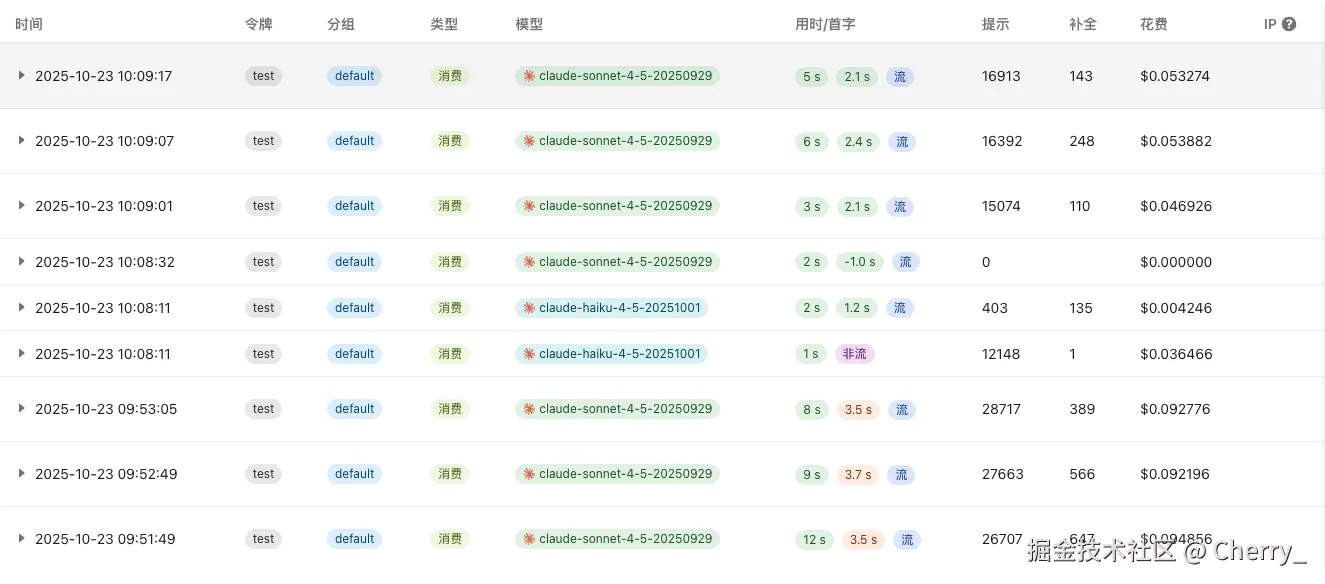1325x584 pixels.
Task: Click the help icon beside the IP column header
Action: coord(1288,23)
